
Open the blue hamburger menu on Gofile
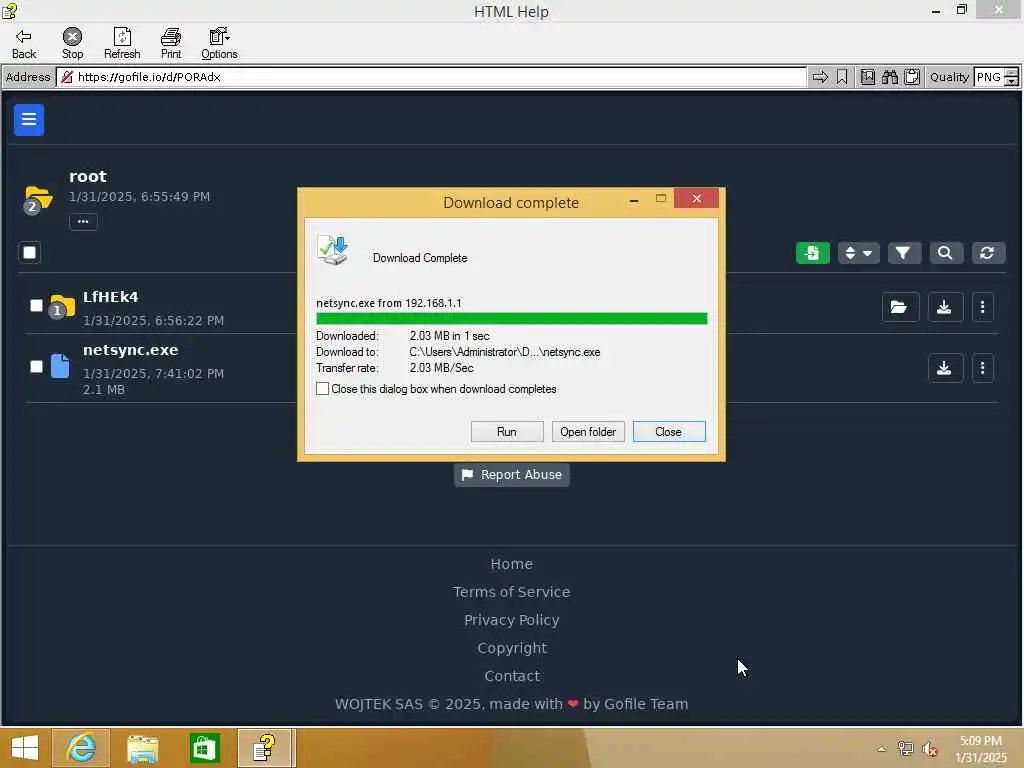29,120
